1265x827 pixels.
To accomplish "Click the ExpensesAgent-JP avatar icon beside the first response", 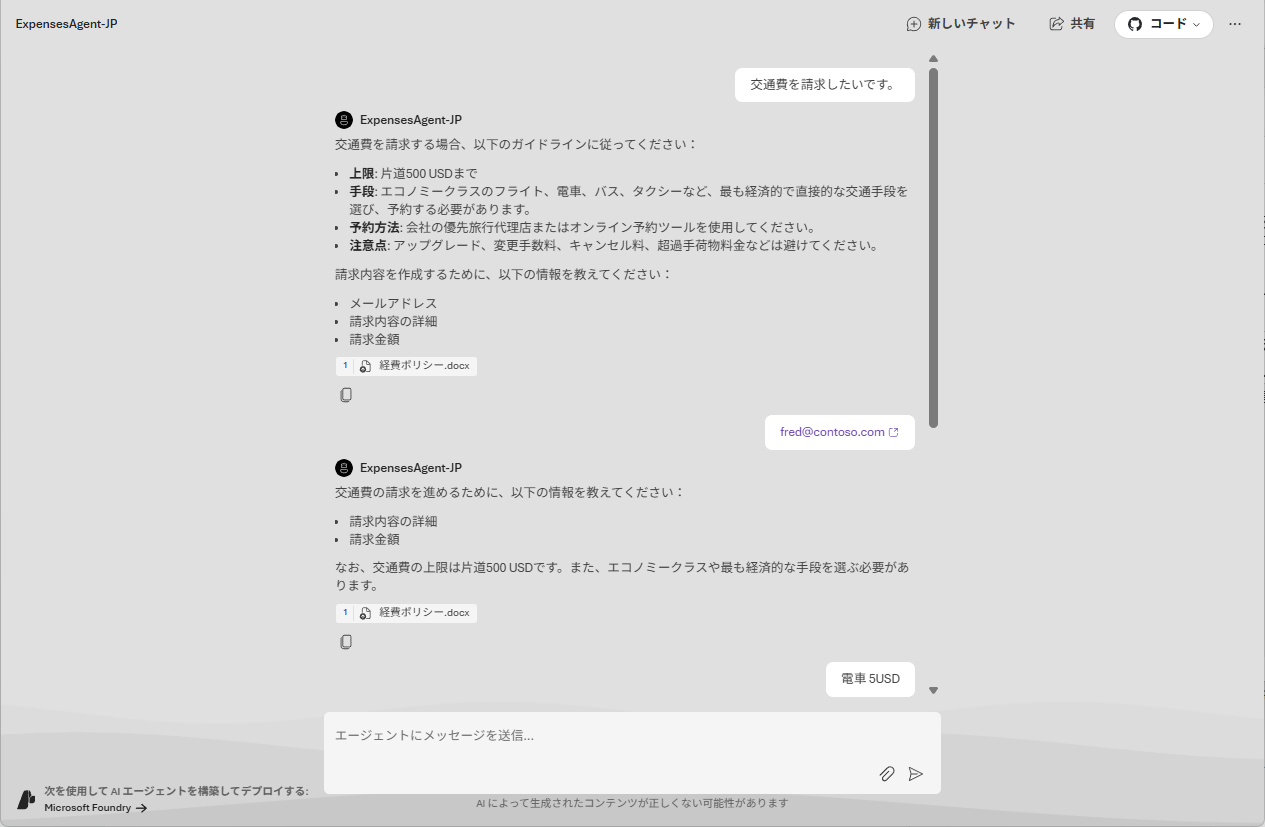I will click(344, 119).
